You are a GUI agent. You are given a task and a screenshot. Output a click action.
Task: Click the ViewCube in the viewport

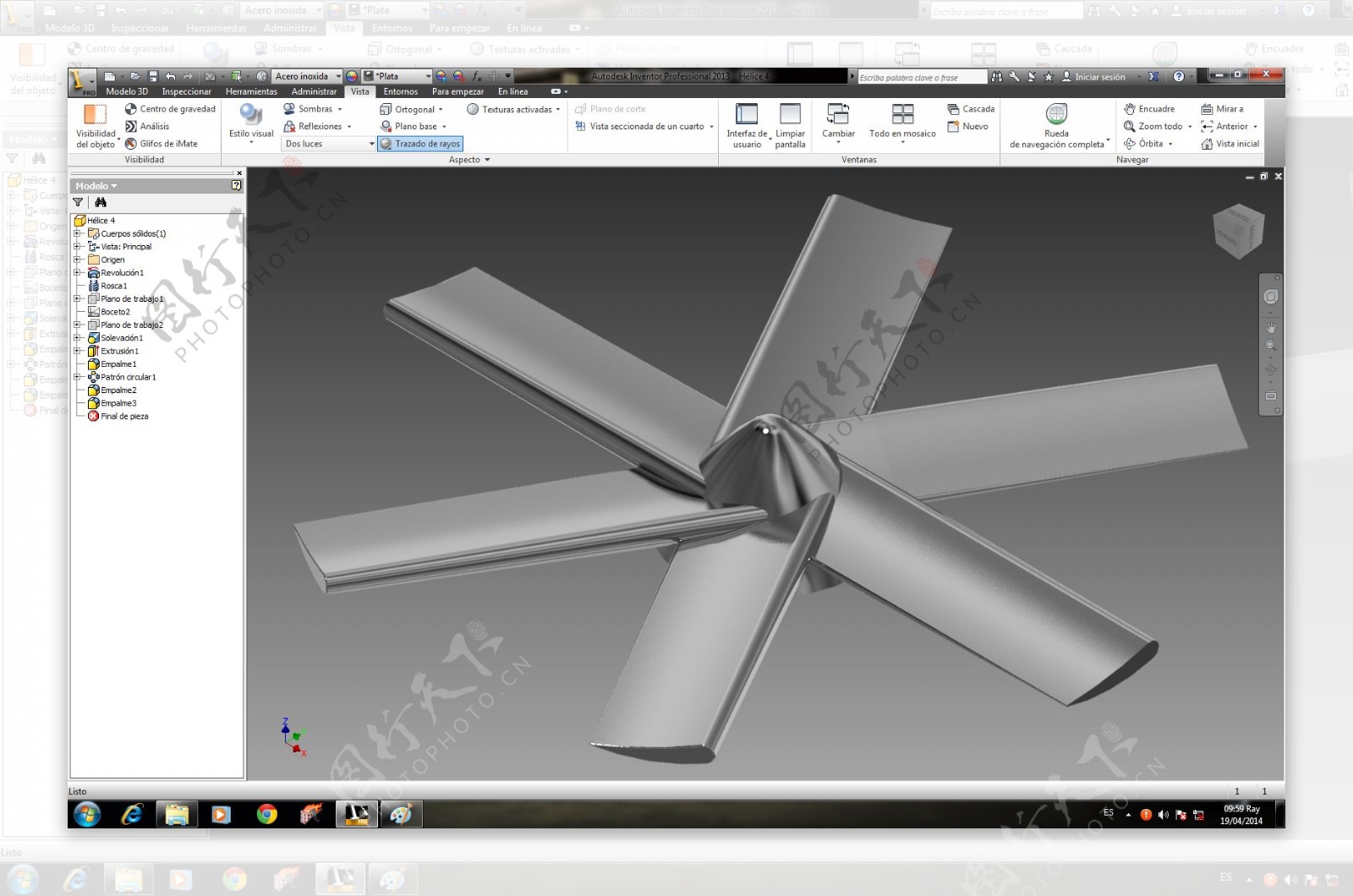click(x=1238, y=231)
